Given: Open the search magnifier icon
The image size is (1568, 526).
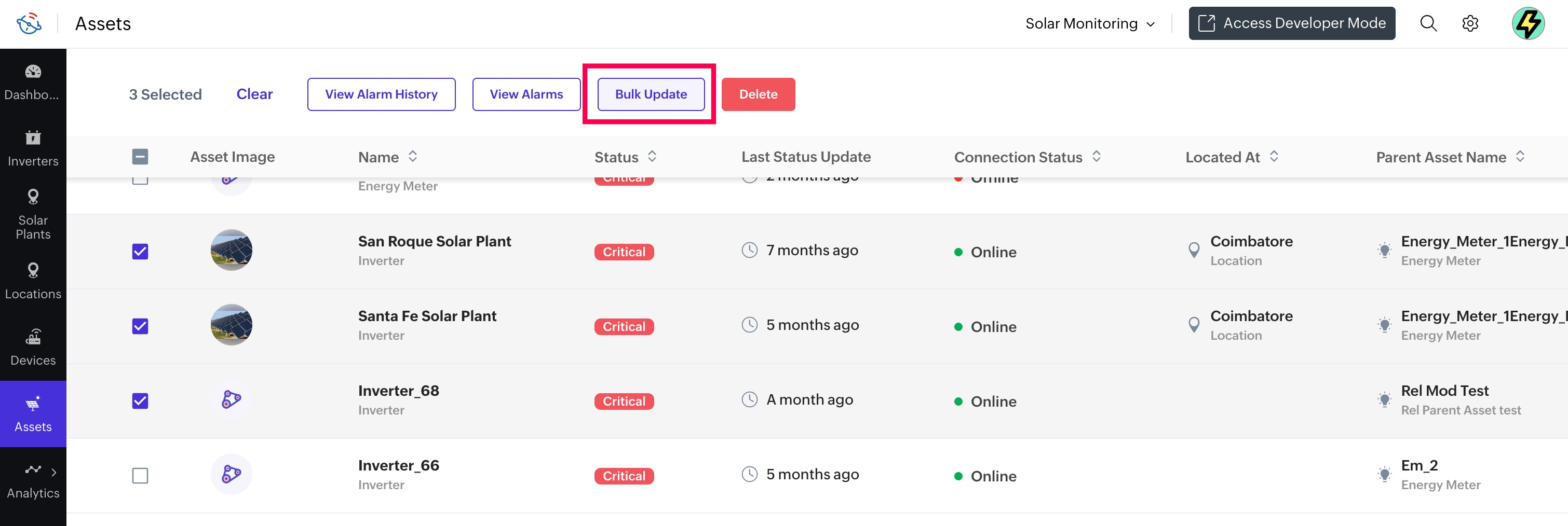Looking at the screenshot, I should 1427,24.
